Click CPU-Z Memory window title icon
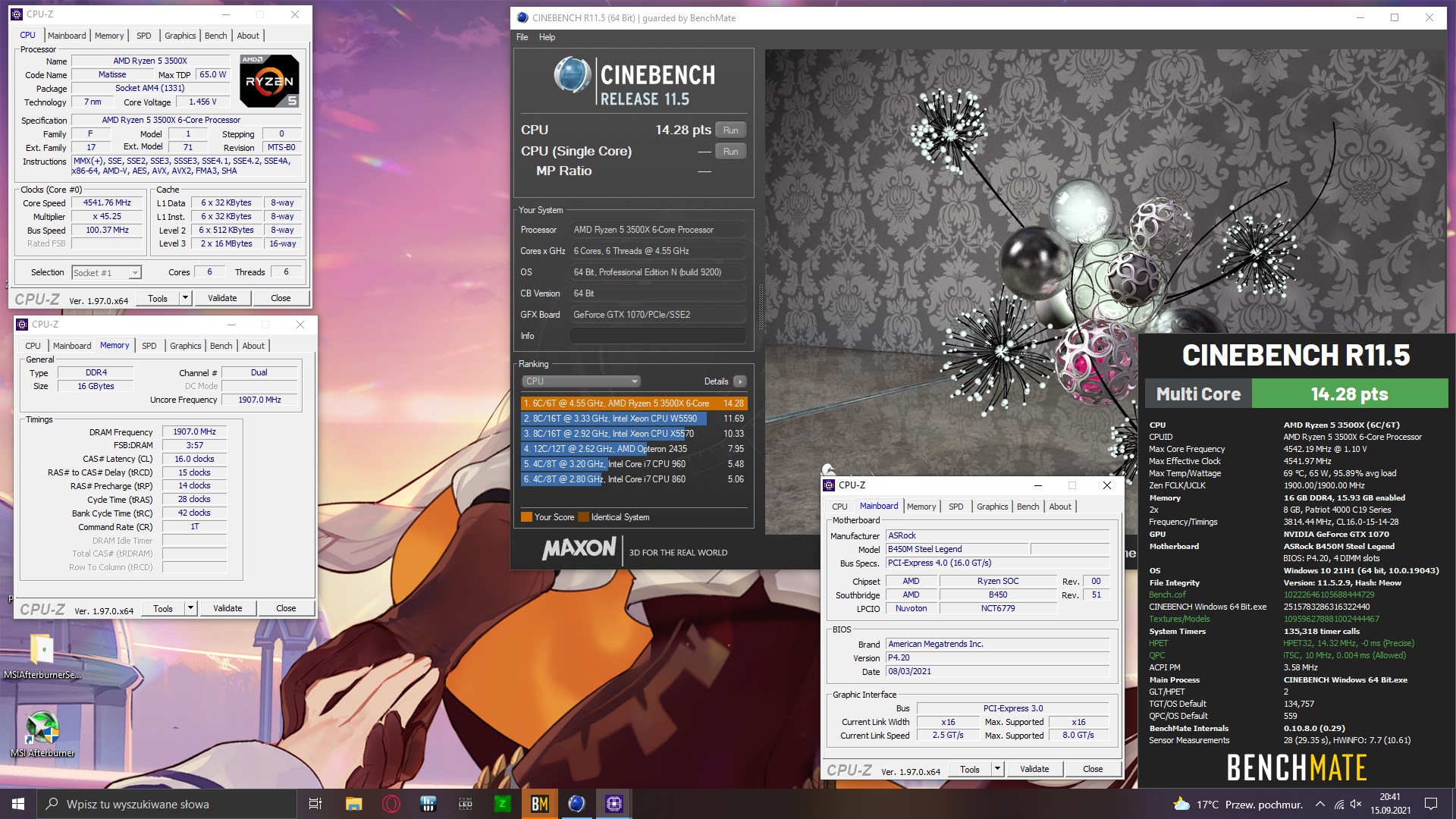The height and width of the screenshot is (819, 1456). 22,325
